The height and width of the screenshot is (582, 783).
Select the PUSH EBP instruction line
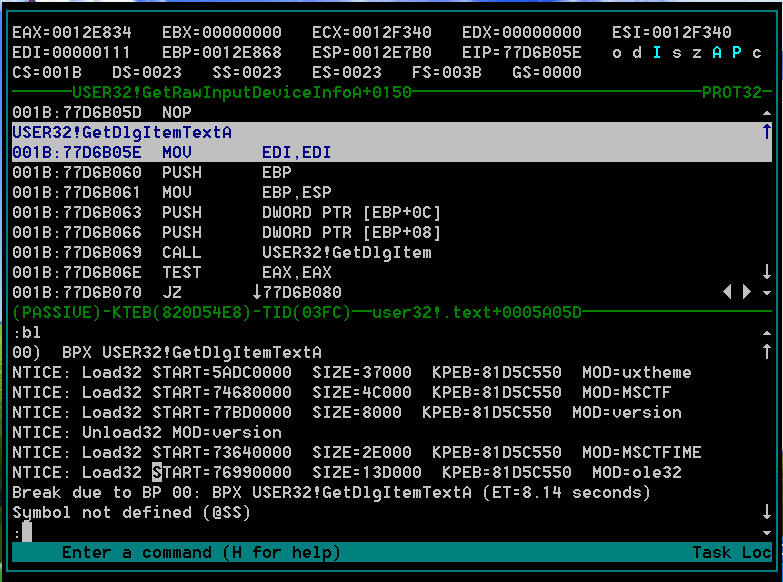pos(152,172)
